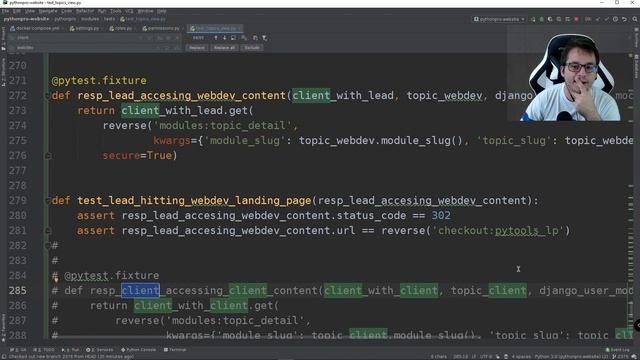Switch to the settings.py tab
Image resolution: width=640 pixels, height=360 pixels.
[x=84, y=29]
